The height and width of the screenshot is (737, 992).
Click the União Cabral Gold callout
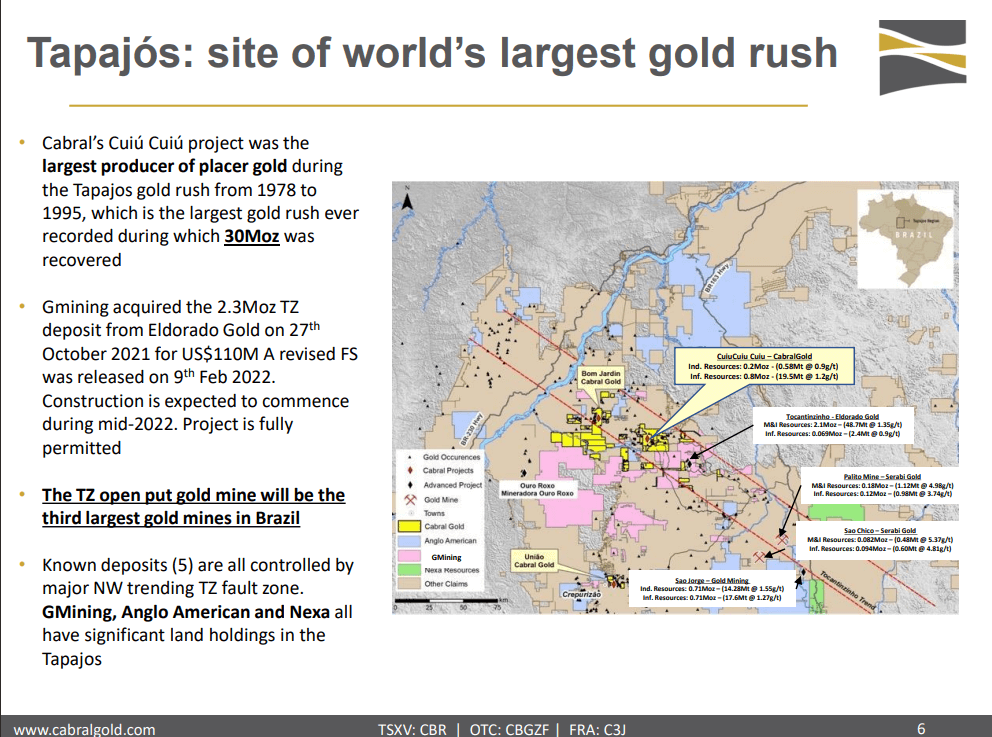(533, 561)
